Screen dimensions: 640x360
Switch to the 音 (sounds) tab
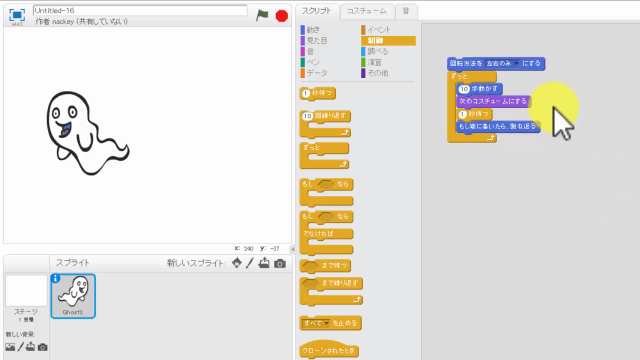pos(406,11)
